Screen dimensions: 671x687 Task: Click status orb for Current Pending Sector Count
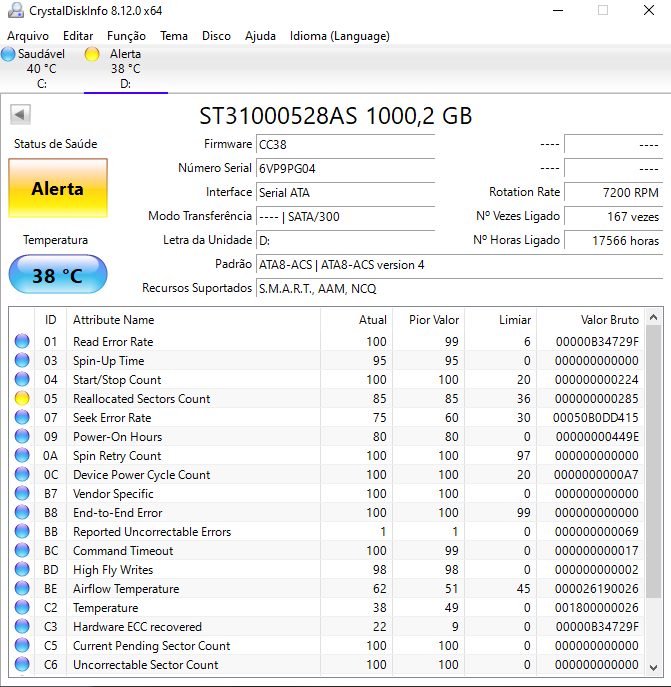tap(22, 645)
